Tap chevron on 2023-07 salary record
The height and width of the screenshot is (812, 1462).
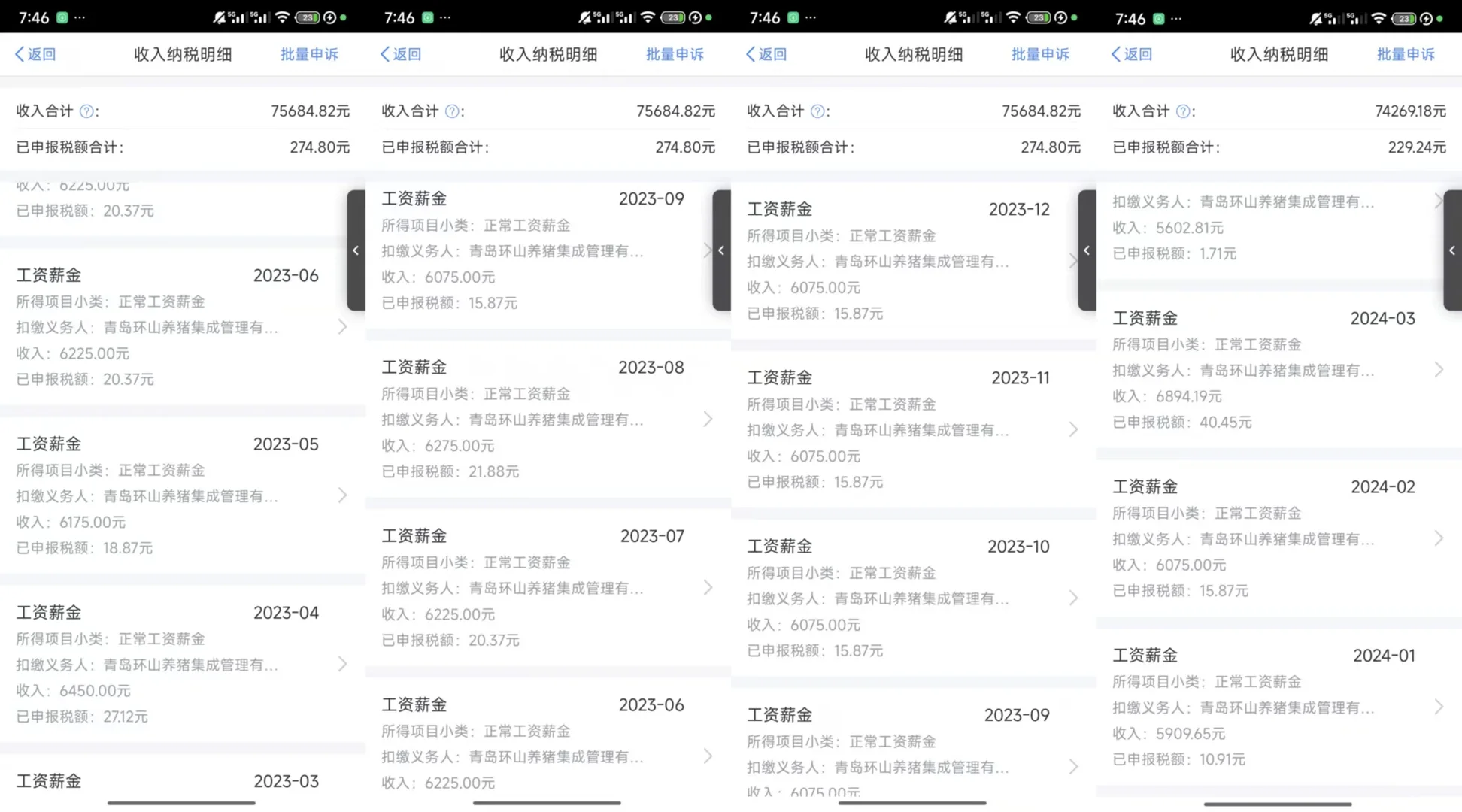[x=708, y=587]
